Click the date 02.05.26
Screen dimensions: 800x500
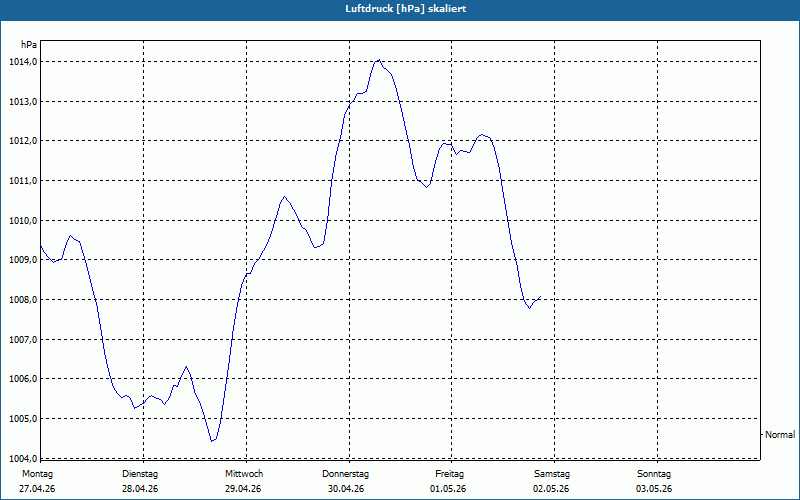click(551, 489)
